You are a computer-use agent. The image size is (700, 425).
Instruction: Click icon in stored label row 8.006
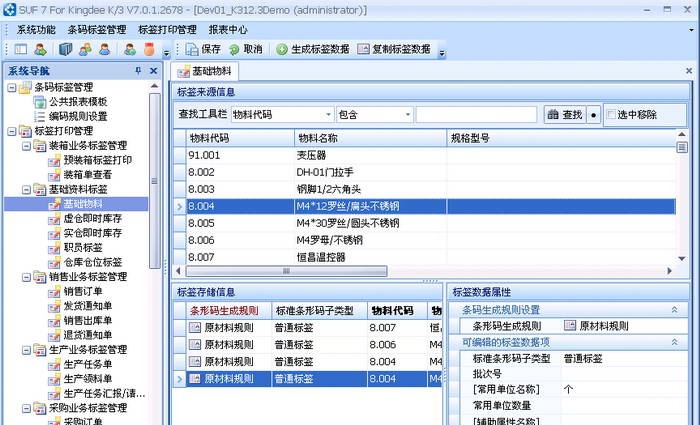pos(195,345)
